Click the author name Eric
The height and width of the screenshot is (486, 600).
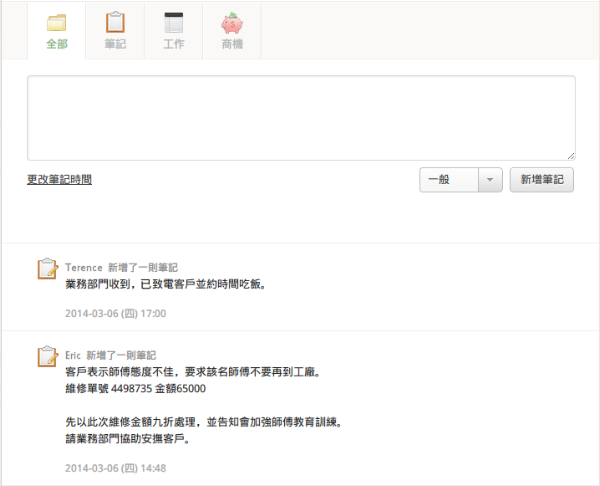tap(73, 355)
